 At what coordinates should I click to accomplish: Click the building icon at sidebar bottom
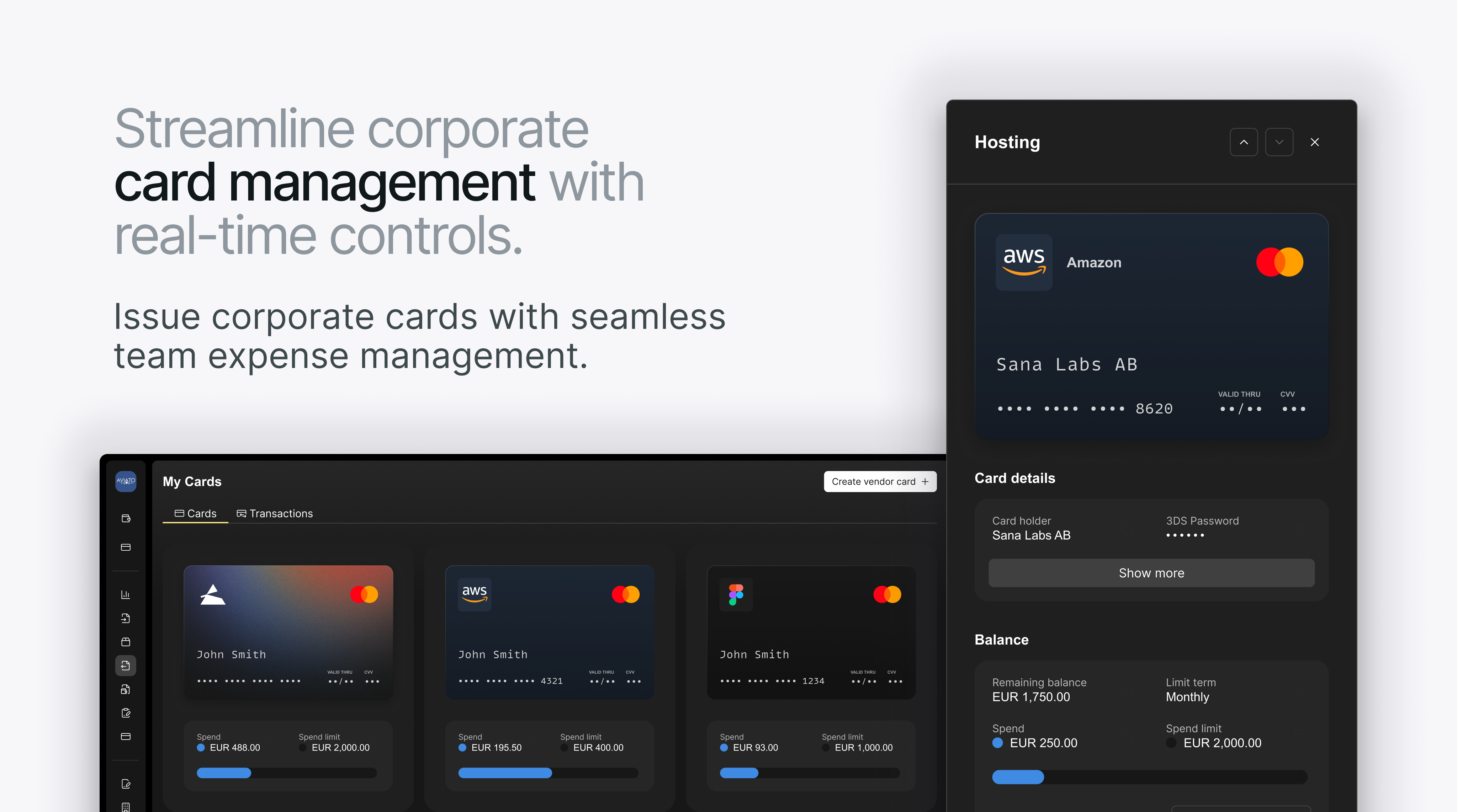(x=126, y=807)
